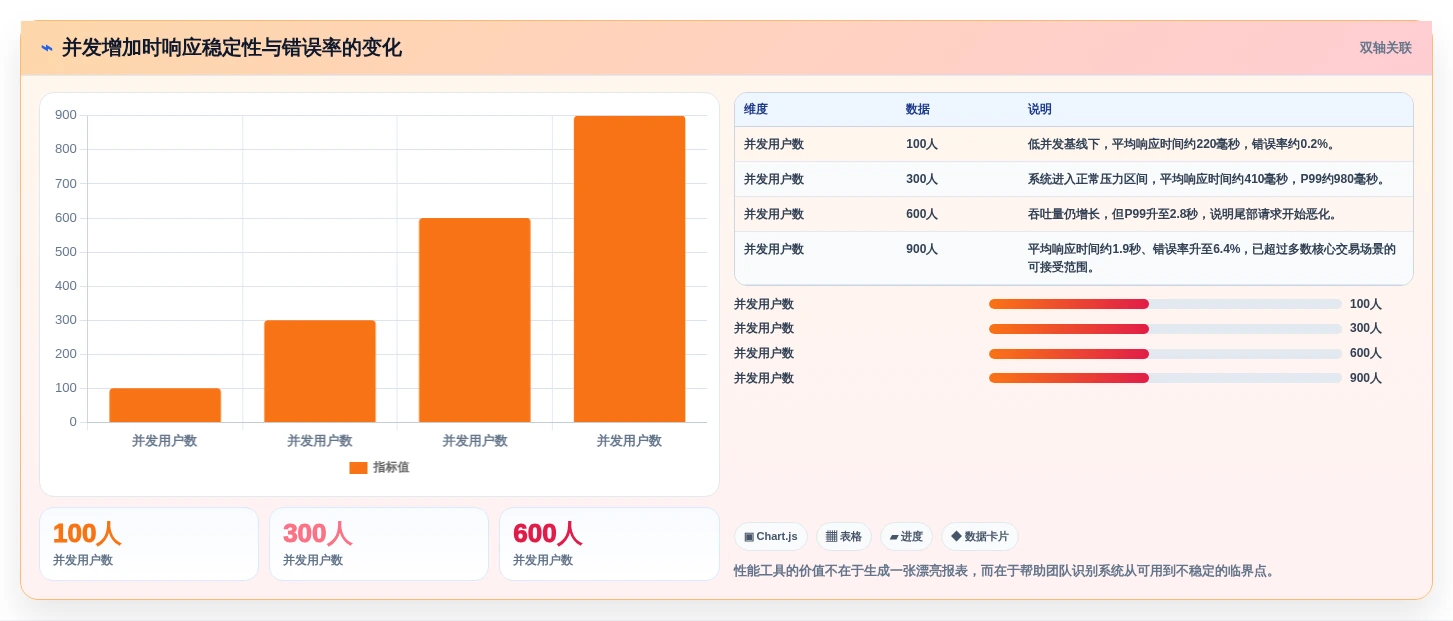1453x621 pixels.
Task: Click the lightning icon beside the title
Action: coord(47,48)
